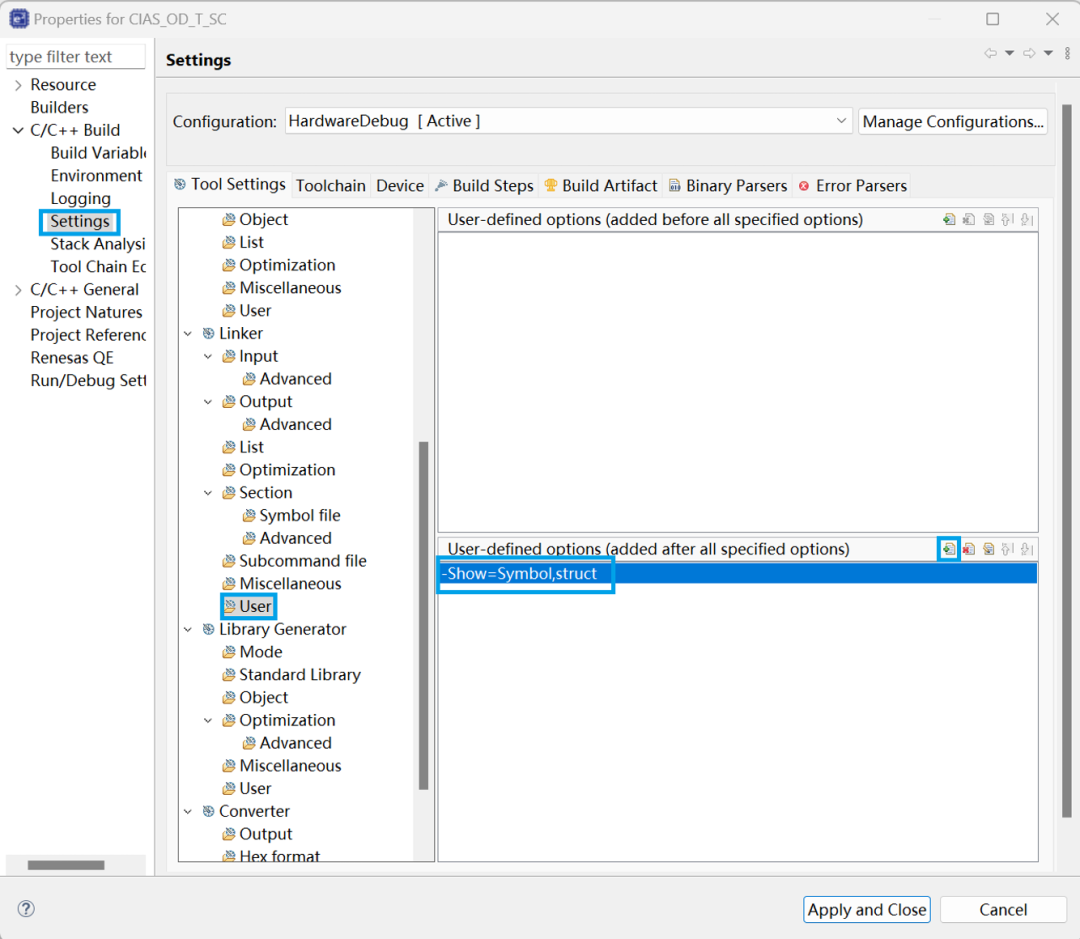This screenshot has height=939, width=1080.
Task: Open the Error Parsers tab
Action: (x=853, y=186)
